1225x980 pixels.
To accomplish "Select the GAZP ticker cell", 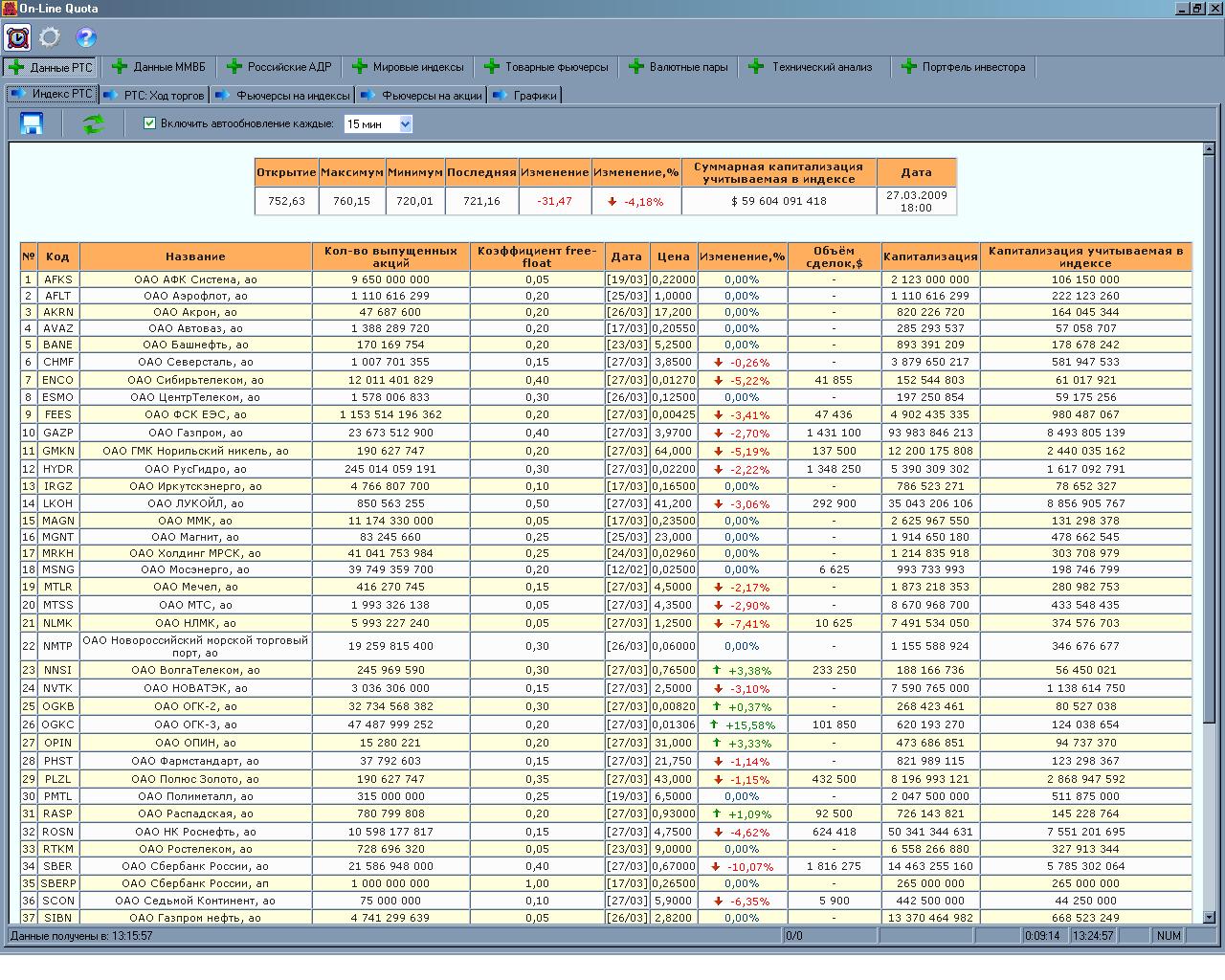I will pyautogui.click(x=57, y=433).
